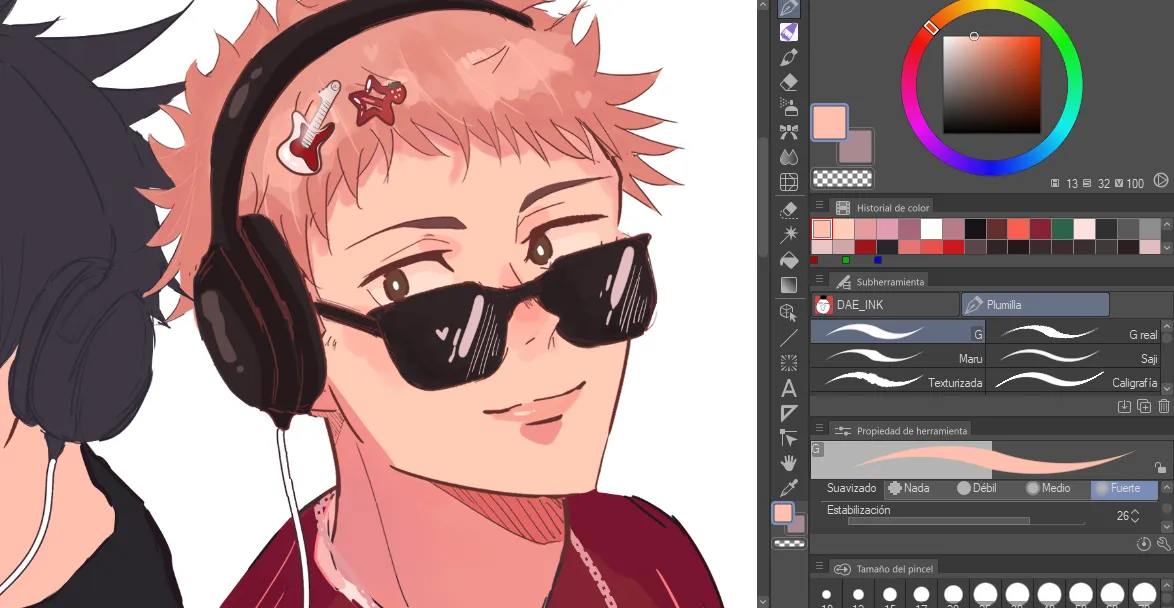This screenshot has width=1174, height=608.
Task: Switch to Historial de color tab
Action: click(x=883, y=207)
